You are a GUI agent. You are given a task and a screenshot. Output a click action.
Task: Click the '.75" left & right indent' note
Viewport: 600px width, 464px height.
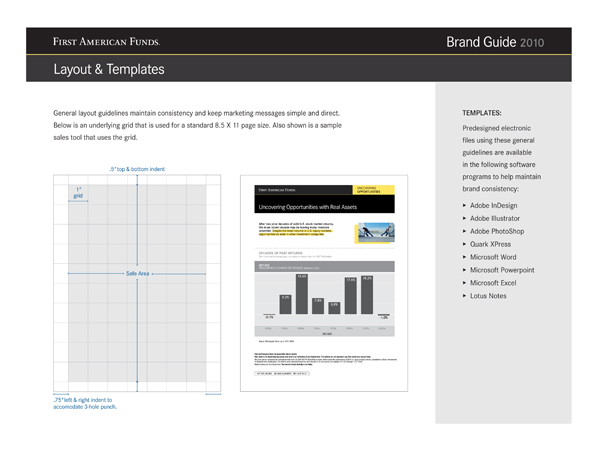(x=85, y=403)
